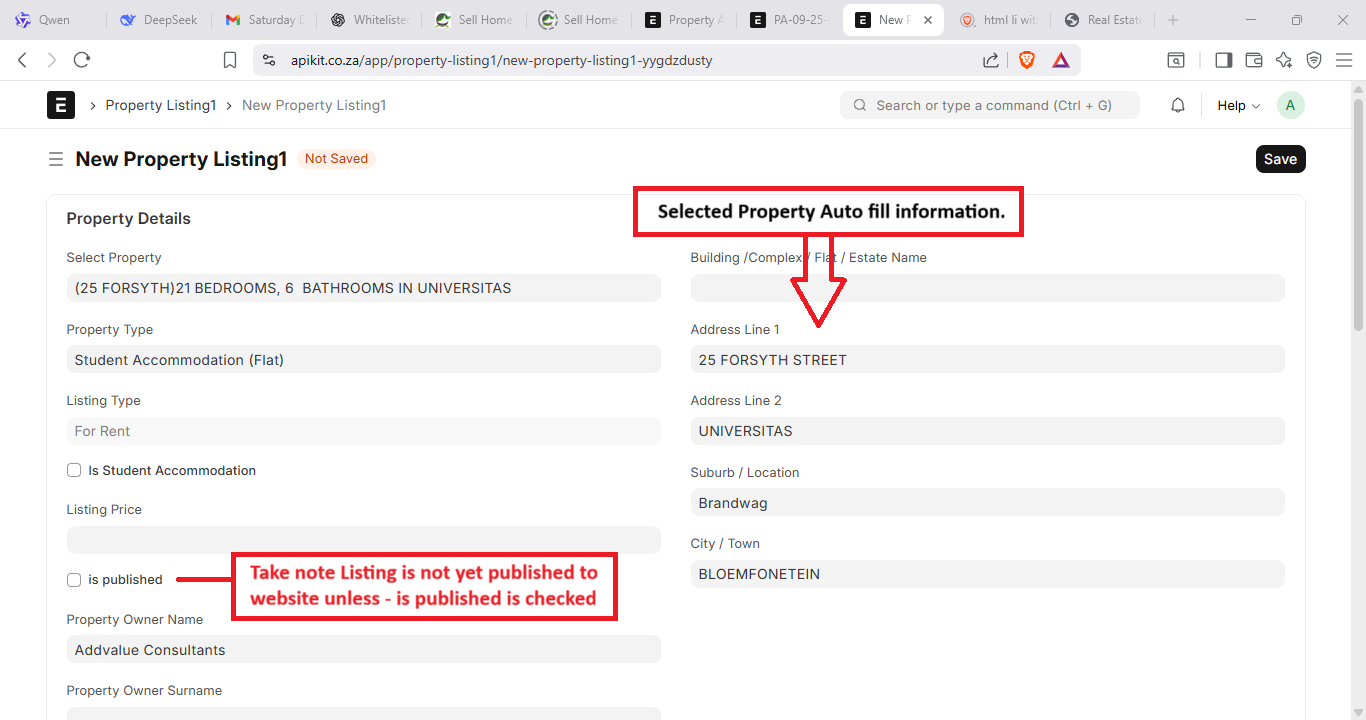Open the Brave Shields lion icon

point(1027,60)
